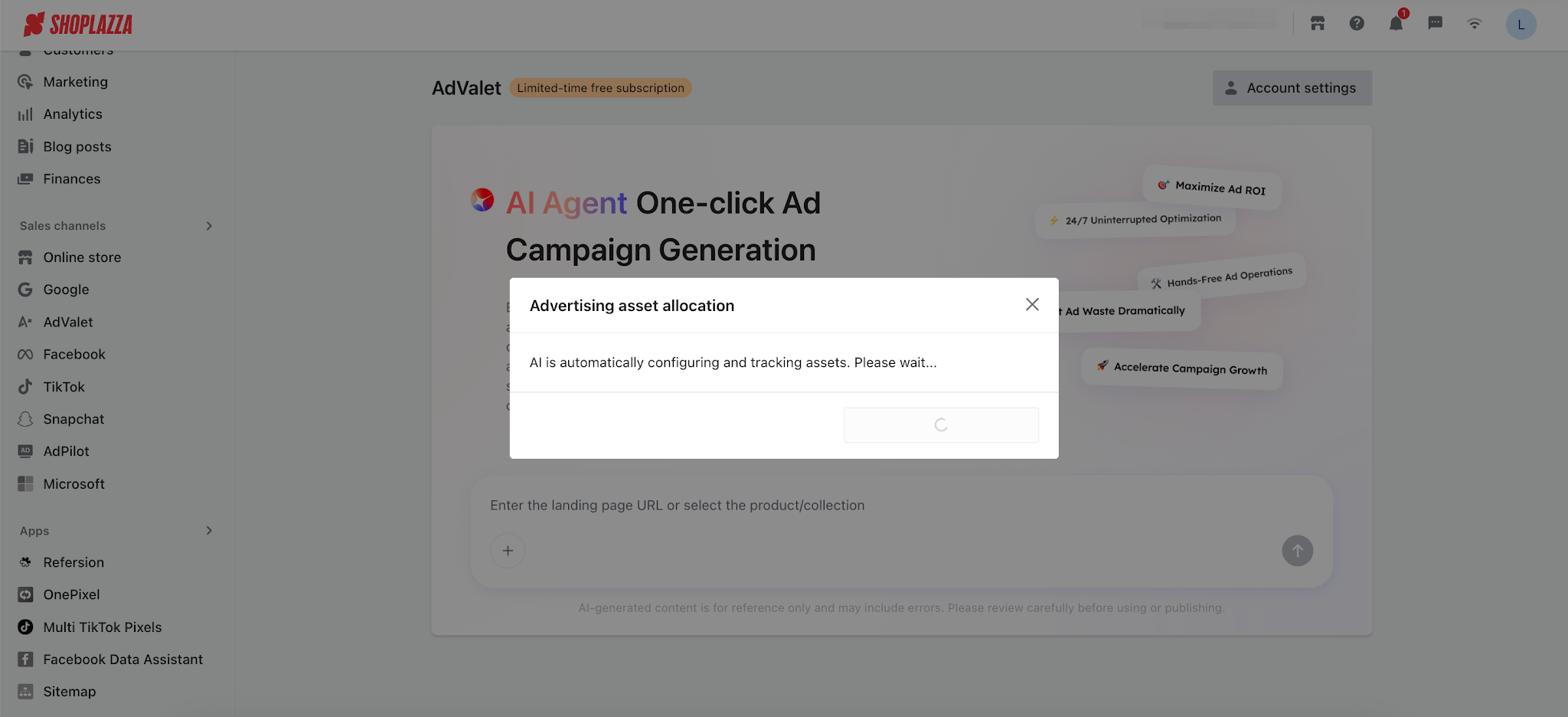Expand the Apps section chevron

[209, 531]
